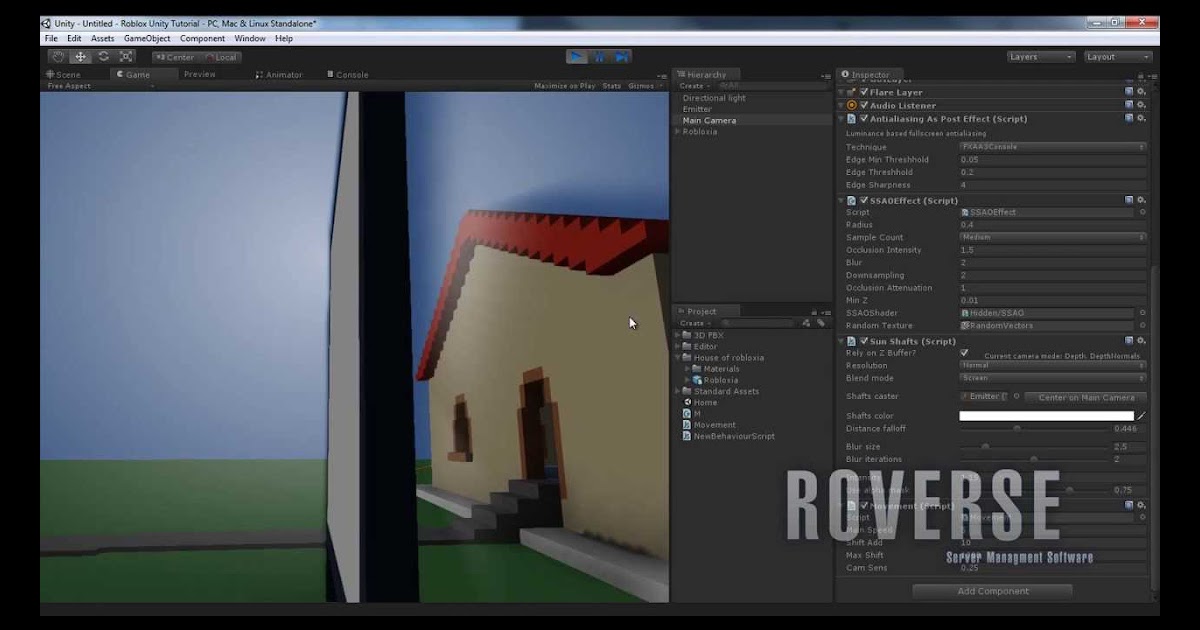Screen dimensions: 1200x630
Task: Click the Play button
Action: coord(577,57)
